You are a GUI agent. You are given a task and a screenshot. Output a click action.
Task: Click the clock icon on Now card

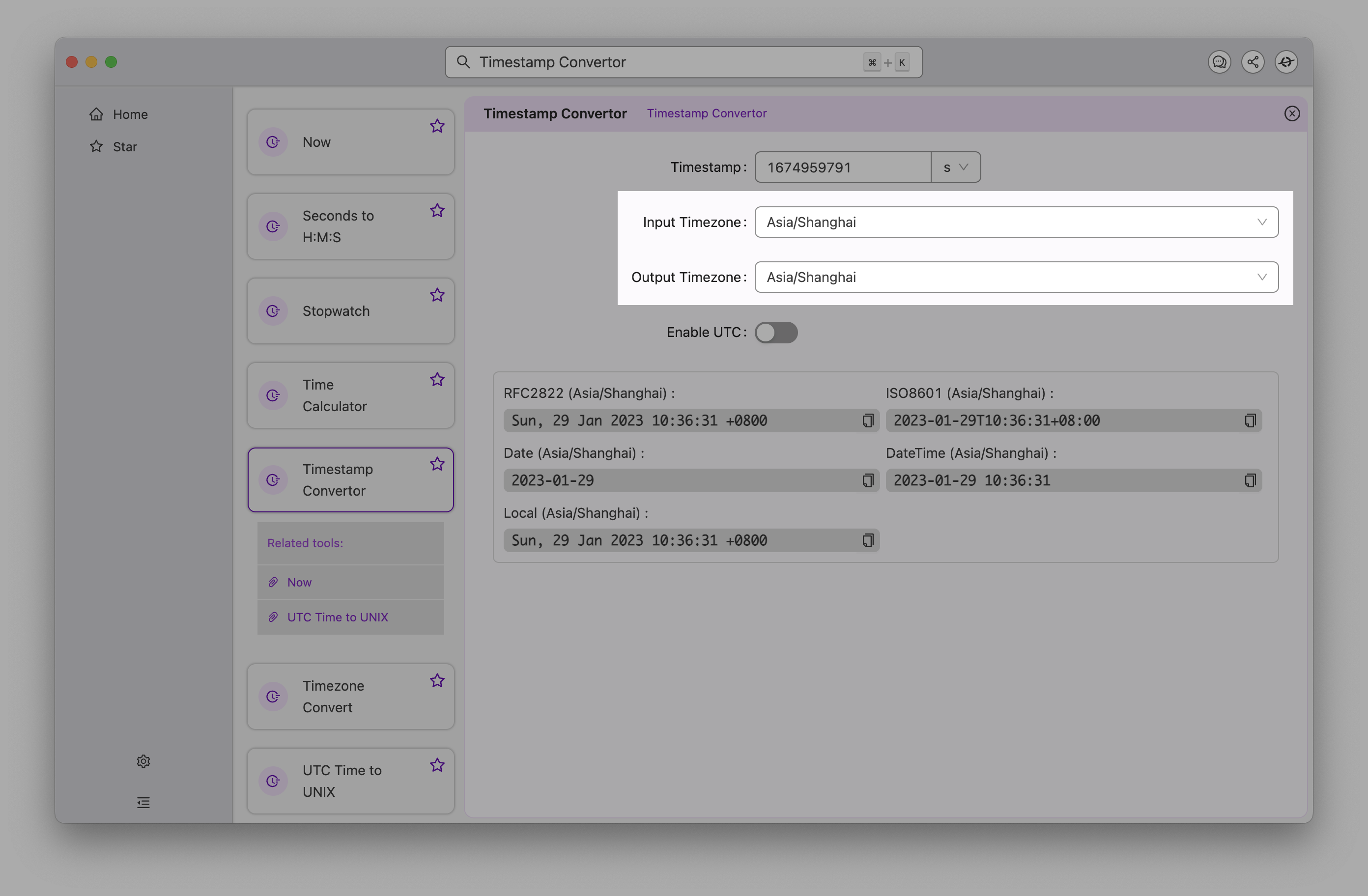pos(273,142)
